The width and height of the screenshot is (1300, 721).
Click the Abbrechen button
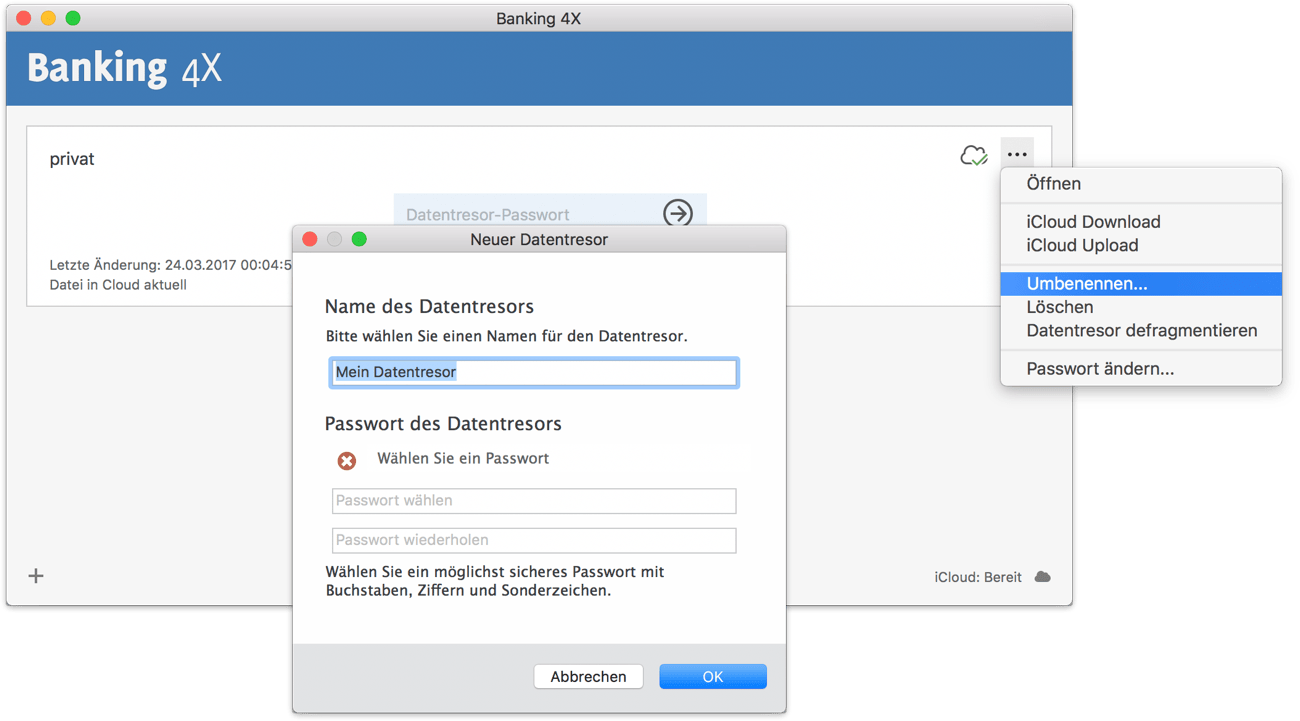(x=588, y=677)
